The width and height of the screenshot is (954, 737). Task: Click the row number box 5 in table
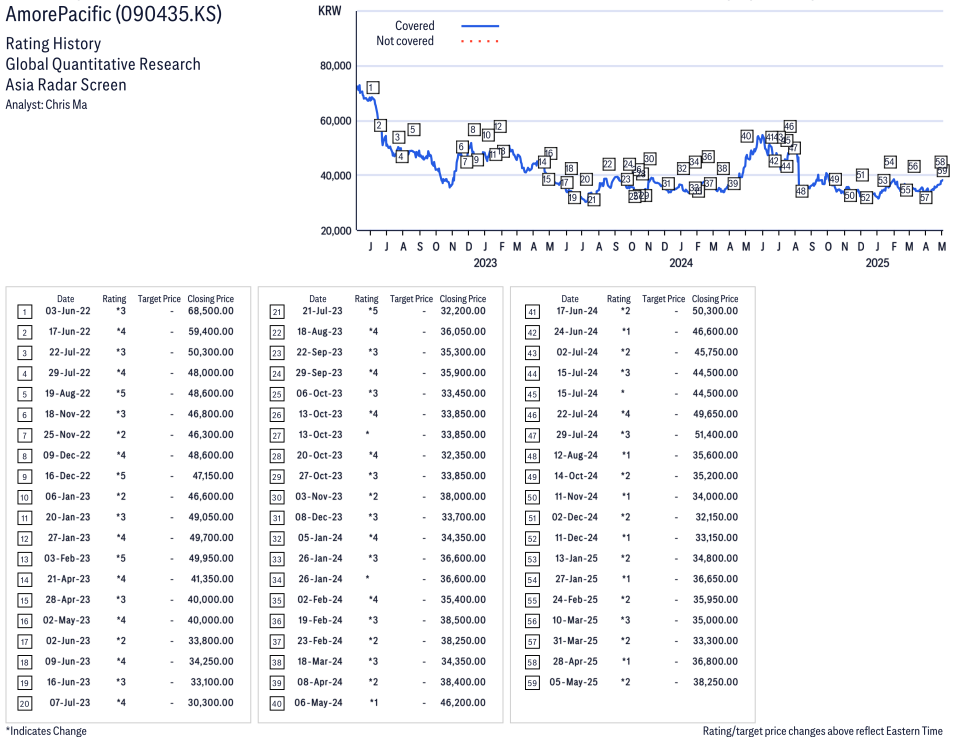tap(24, 394)
